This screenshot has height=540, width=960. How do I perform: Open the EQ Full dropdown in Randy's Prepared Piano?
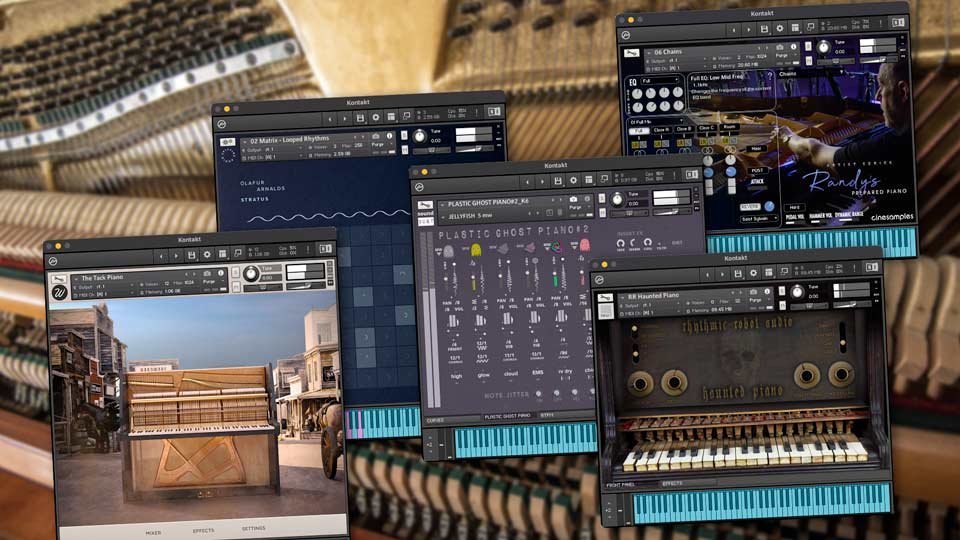[659, 81]
